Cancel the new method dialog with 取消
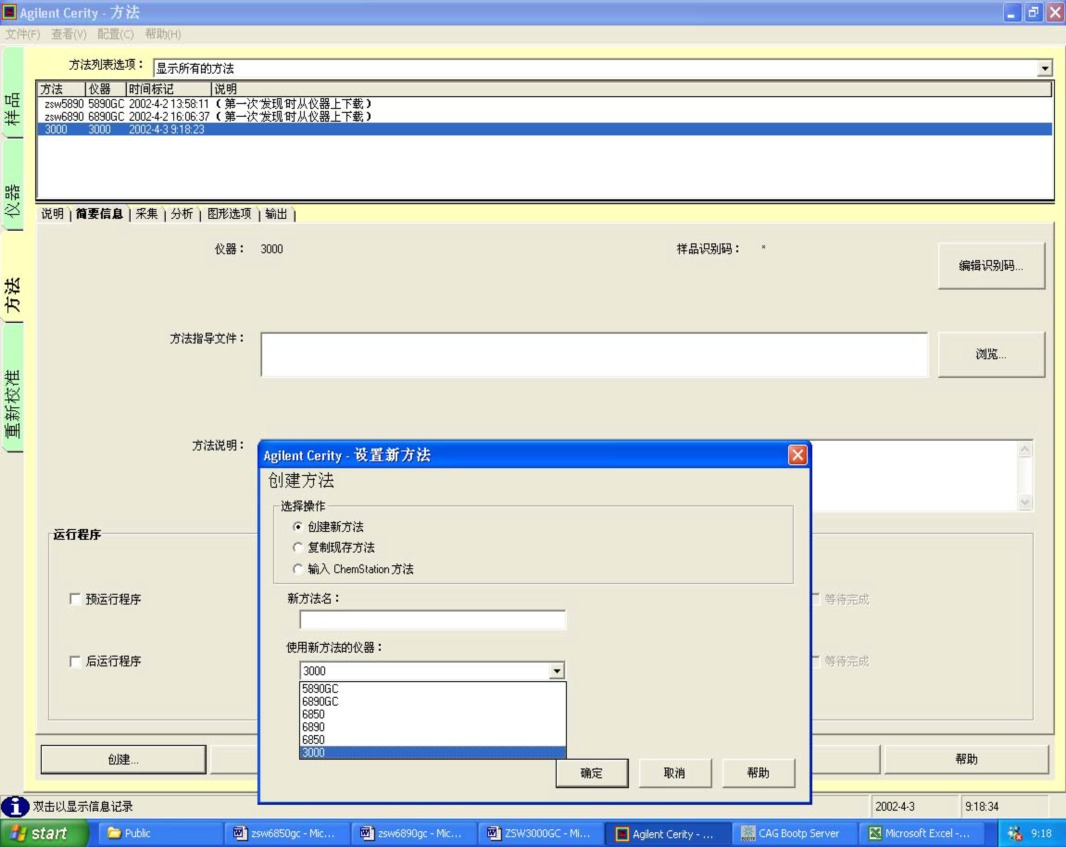Screen dimensions: 1066x847 (674, 773)
